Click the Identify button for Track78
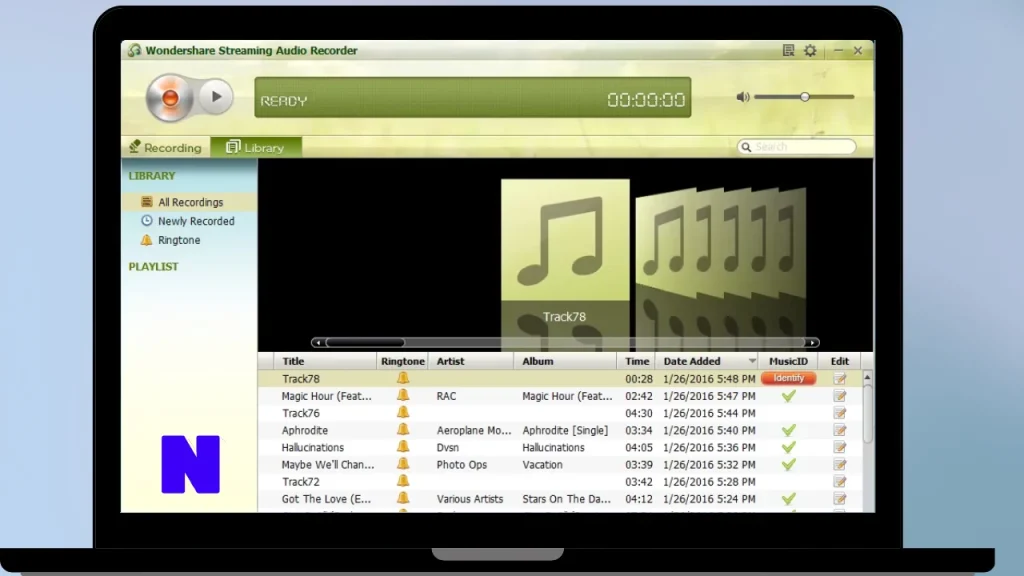 pos(788,378)
